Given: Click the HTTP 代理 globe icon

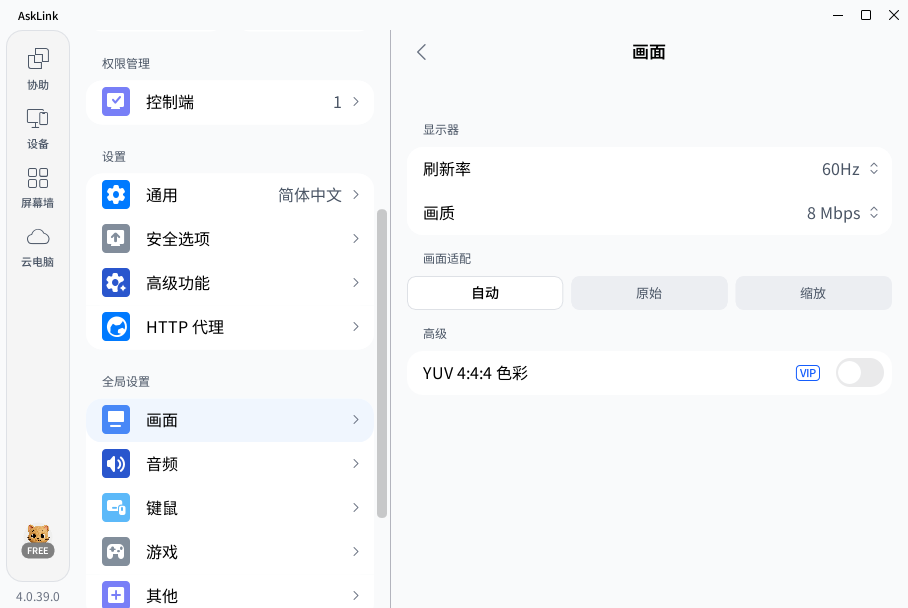Looking at the screenshot, I should [116, 327].
